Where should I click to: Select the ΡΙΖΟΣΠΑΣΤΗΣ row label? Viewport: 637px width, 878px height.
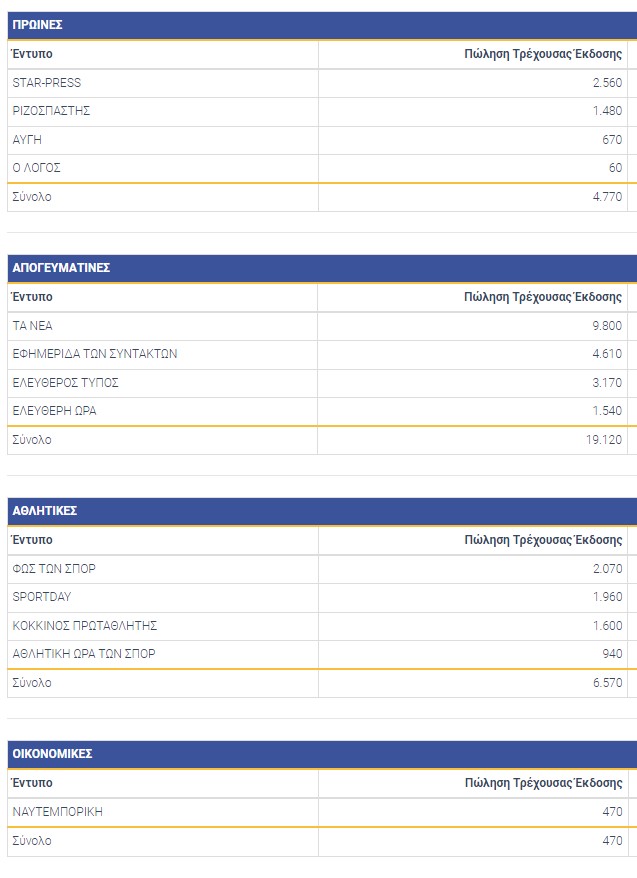pos(51,111)
